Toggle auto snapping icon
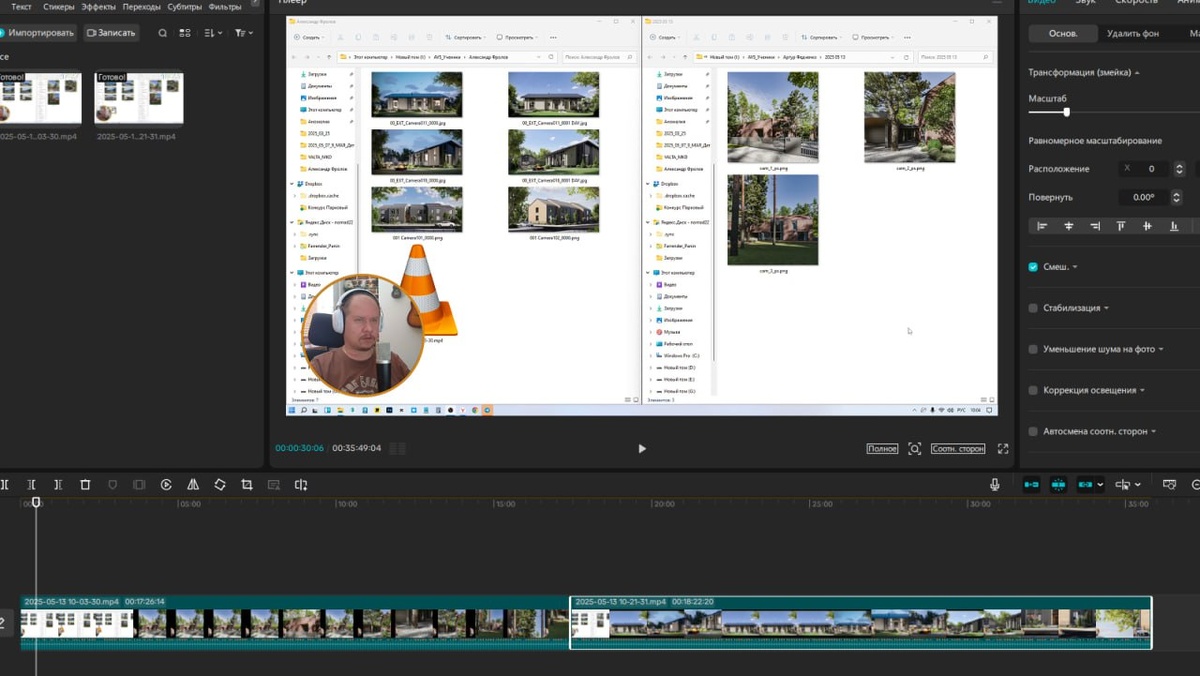The height and width of the screenshot is (676, 1200). point(1058,484)
